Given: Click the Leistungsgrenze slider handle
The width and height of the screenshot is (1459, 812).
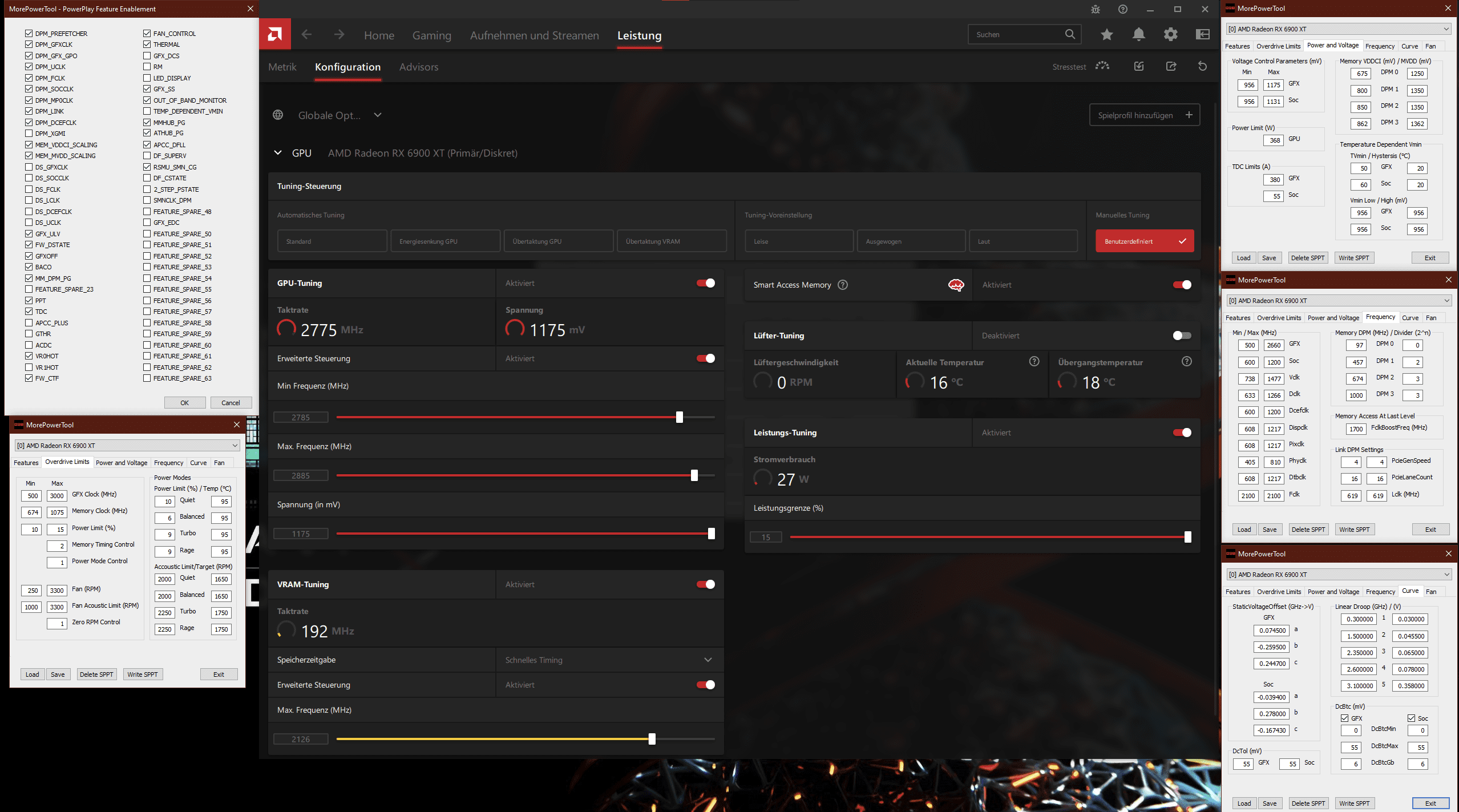Looking at the screenshot, I should click(x=1187, y=537).
